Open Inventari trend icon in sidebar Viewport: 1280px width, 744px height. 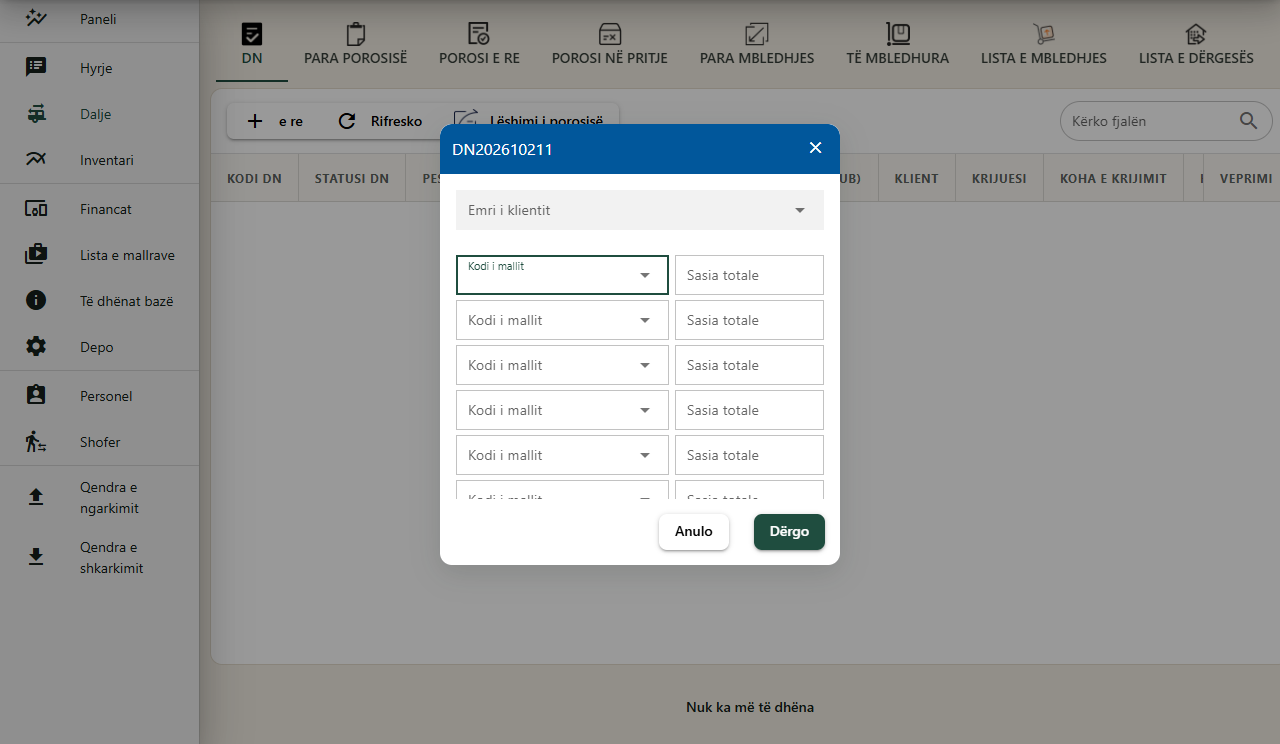pos(36,159)
